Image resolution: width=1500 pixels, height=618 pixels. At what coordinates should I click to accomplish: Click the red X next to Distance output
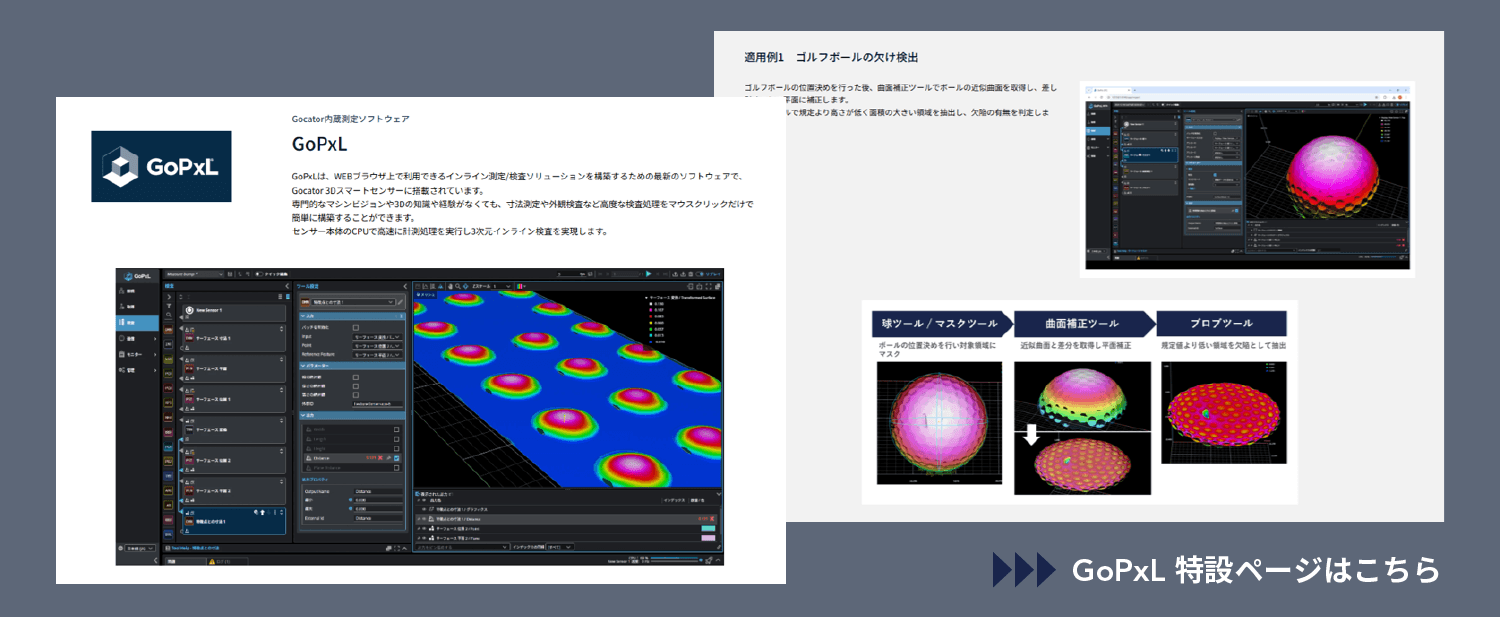coord(382,457)
